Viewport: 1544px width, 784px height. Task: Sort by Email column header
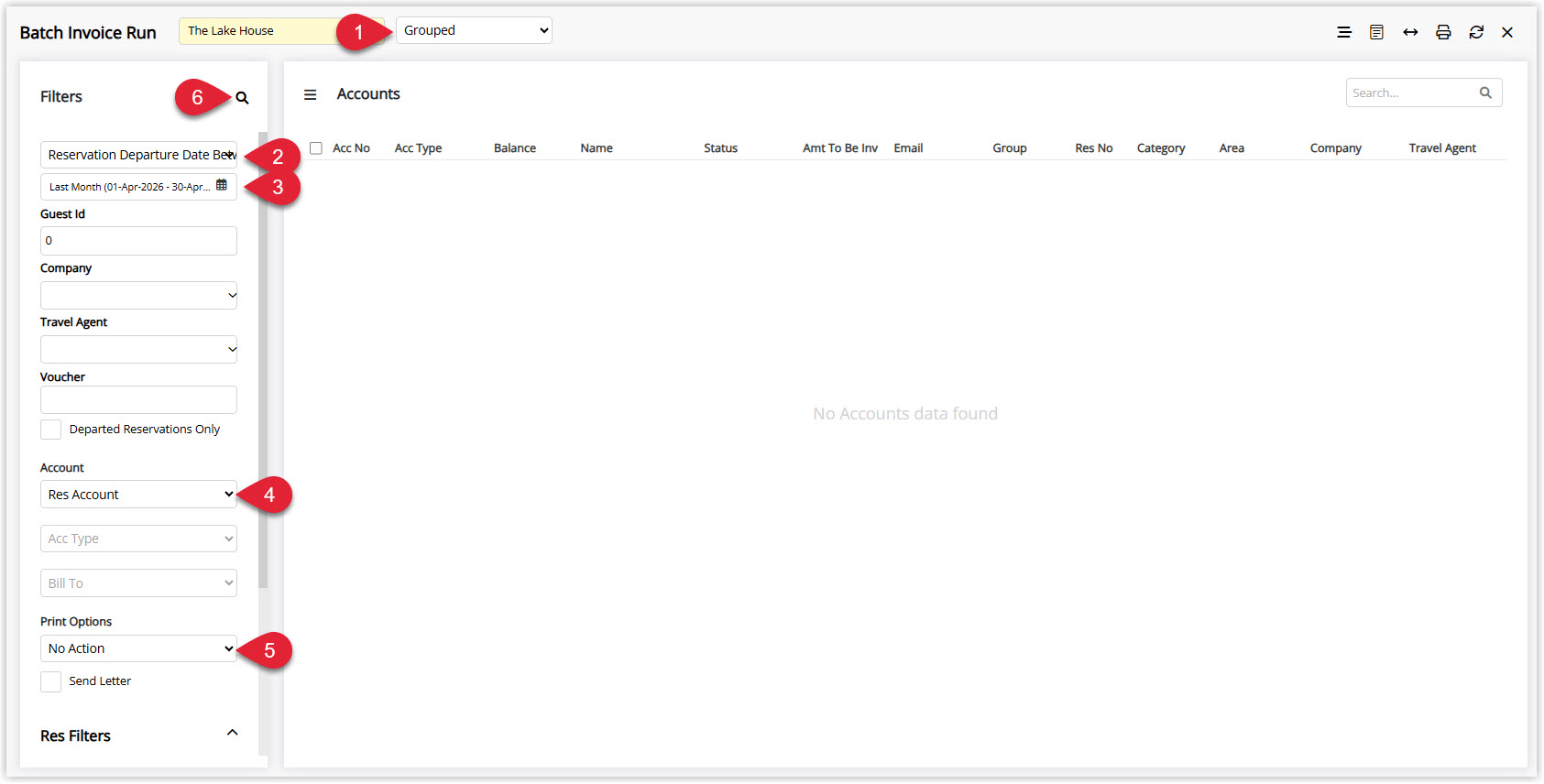(x=908, y=148)
